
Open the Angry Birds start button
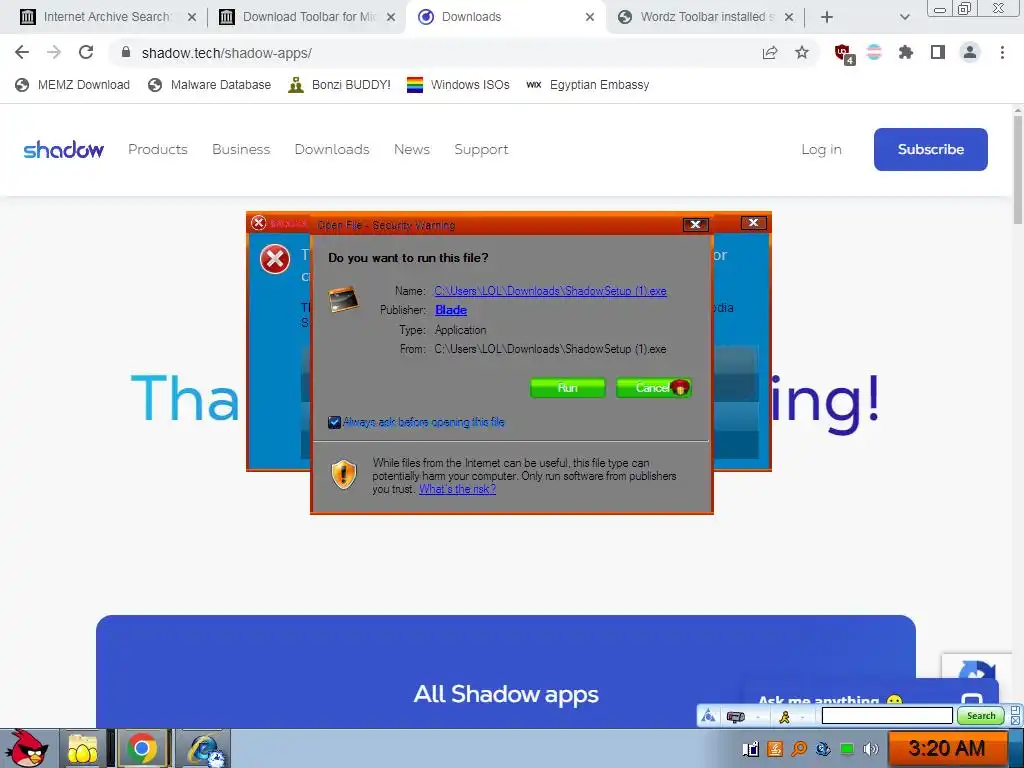[25, 748]
